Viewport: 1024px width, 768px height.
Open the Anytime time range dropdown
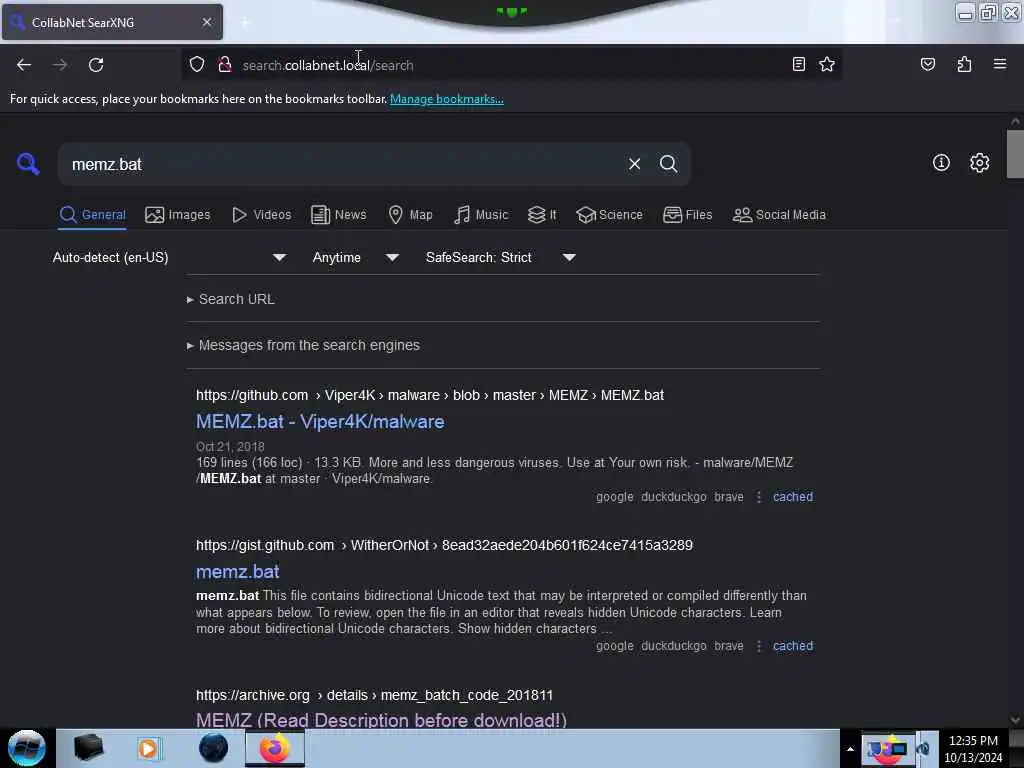[355, 257]
